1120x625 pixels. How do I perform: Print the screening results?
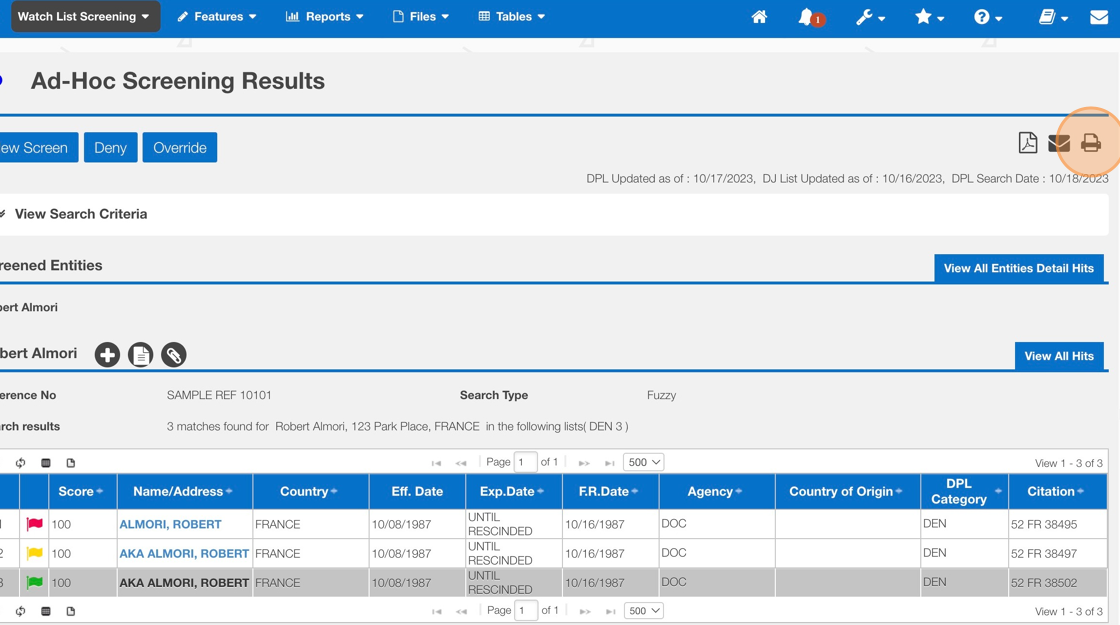1091,143
